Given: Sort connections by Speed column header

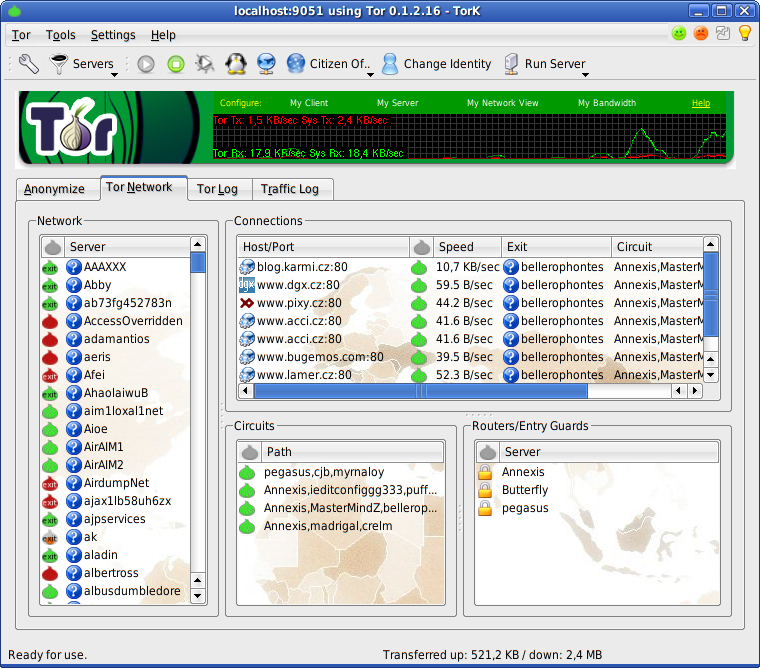Looking at the screenshot, I should click(x=467, y=247).
